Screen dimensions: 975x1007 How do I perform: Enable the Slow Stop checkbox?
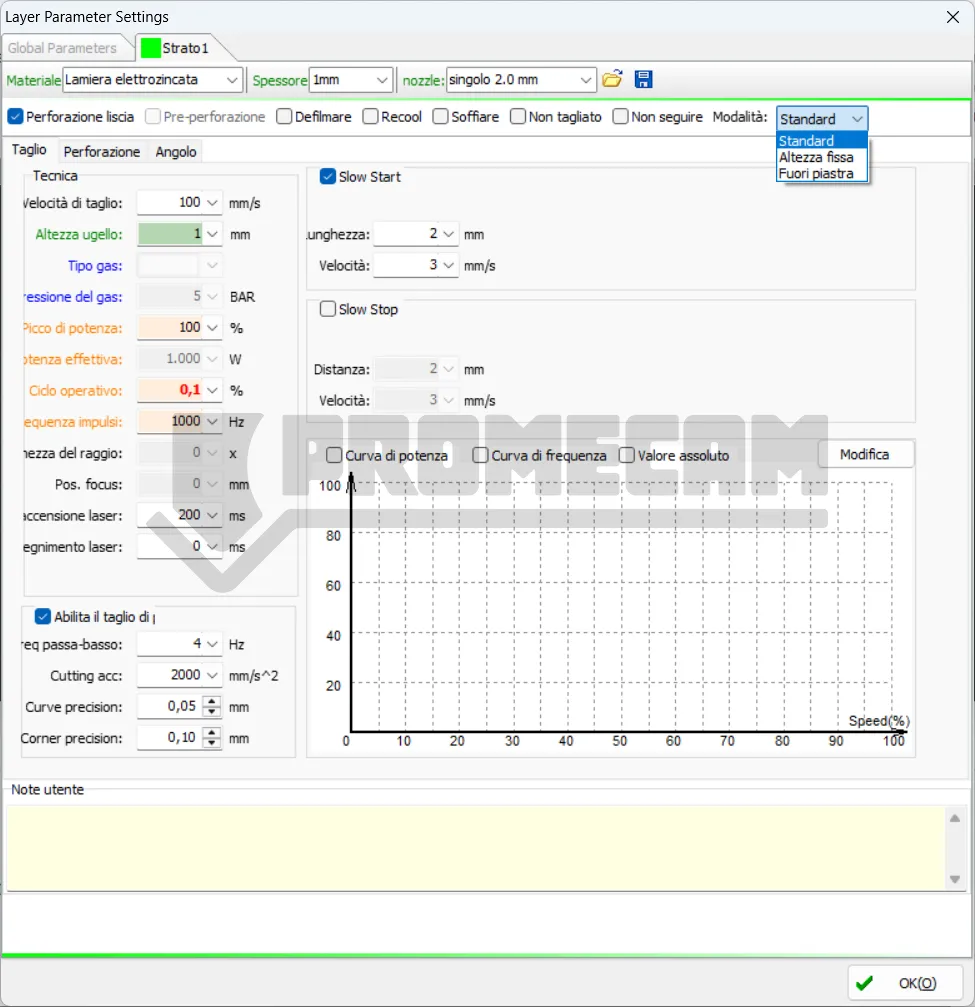[x=327, y=309]
